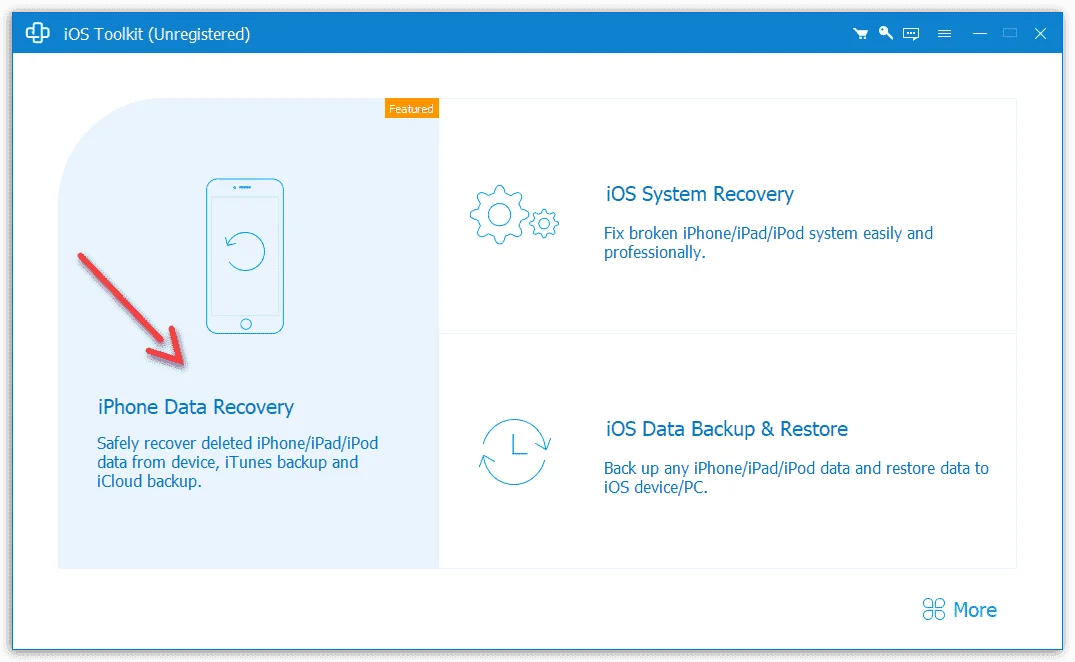Click the orange Featured badge
Image resolution: width=1075 pixels, height=662 pixels.
point(411,108)
